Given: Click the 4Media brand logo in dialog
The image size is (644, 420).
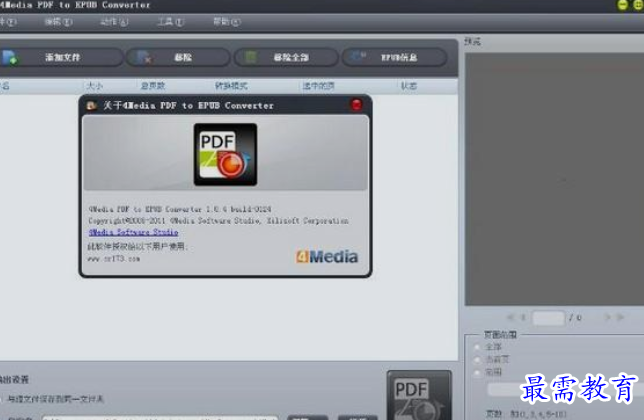Looking at the screenshot, I should [x=327, y=257].
